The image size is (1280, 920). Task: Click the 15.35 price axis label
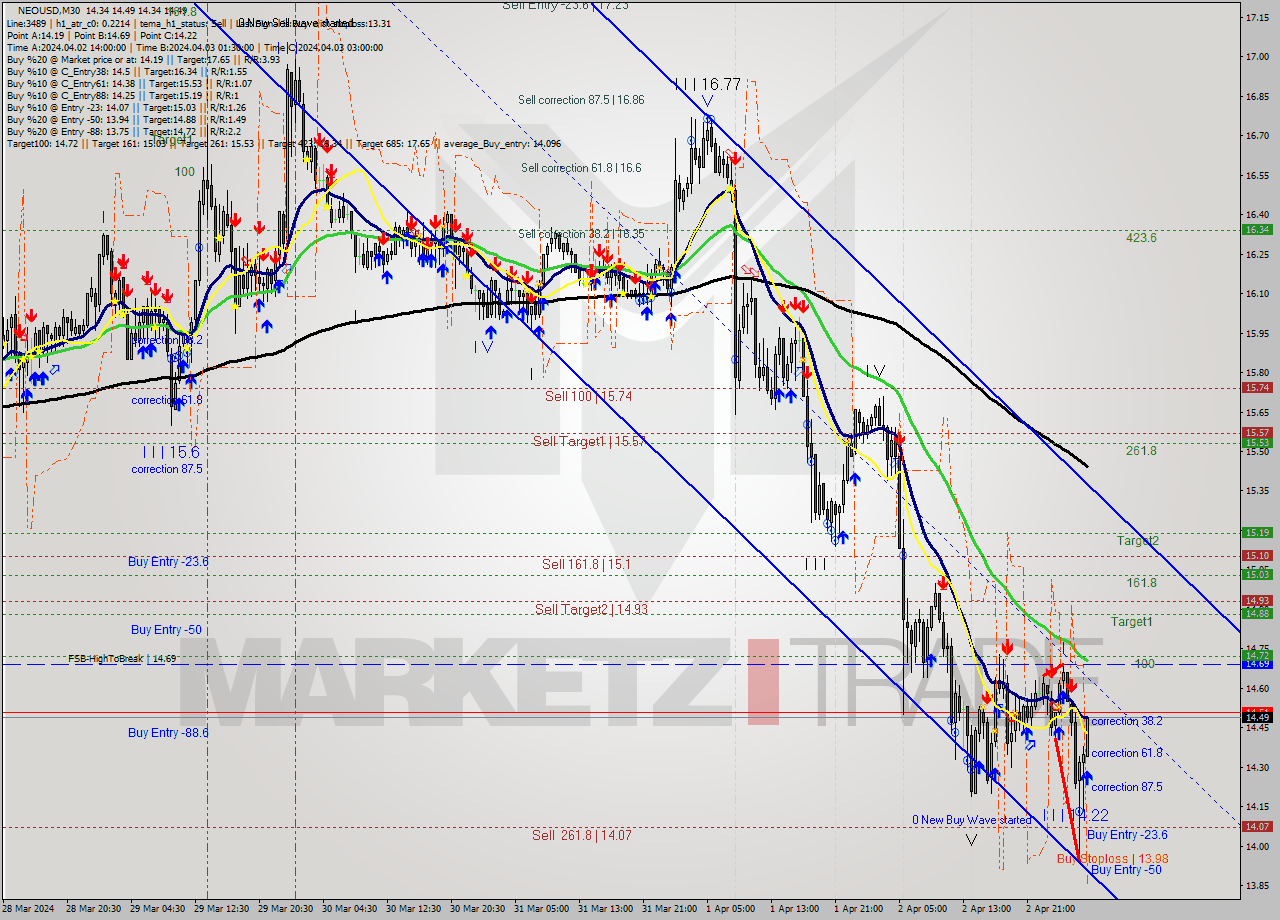click(x=1256, y=490)
